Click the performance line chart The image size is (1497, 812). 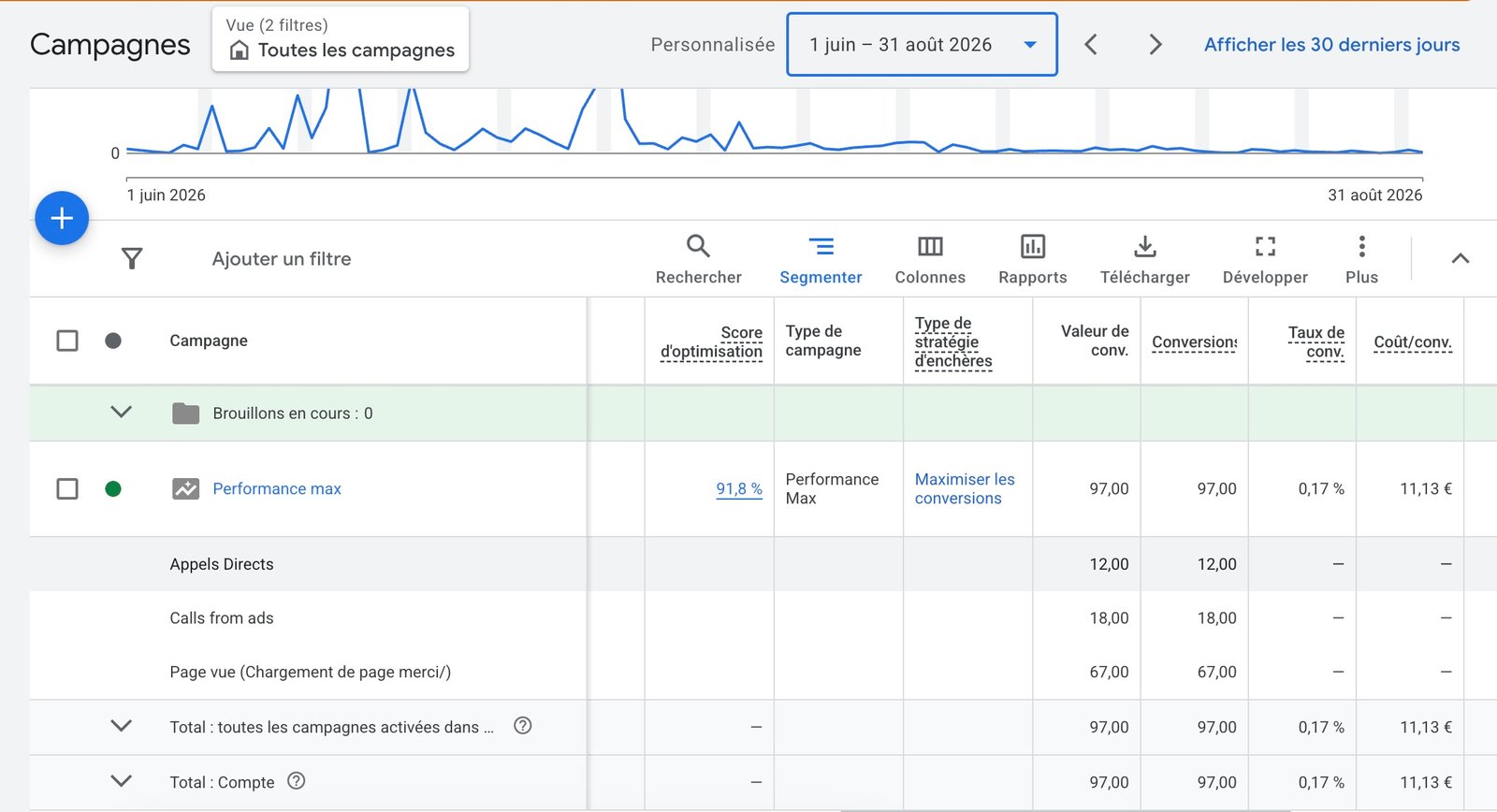(775, 122)
